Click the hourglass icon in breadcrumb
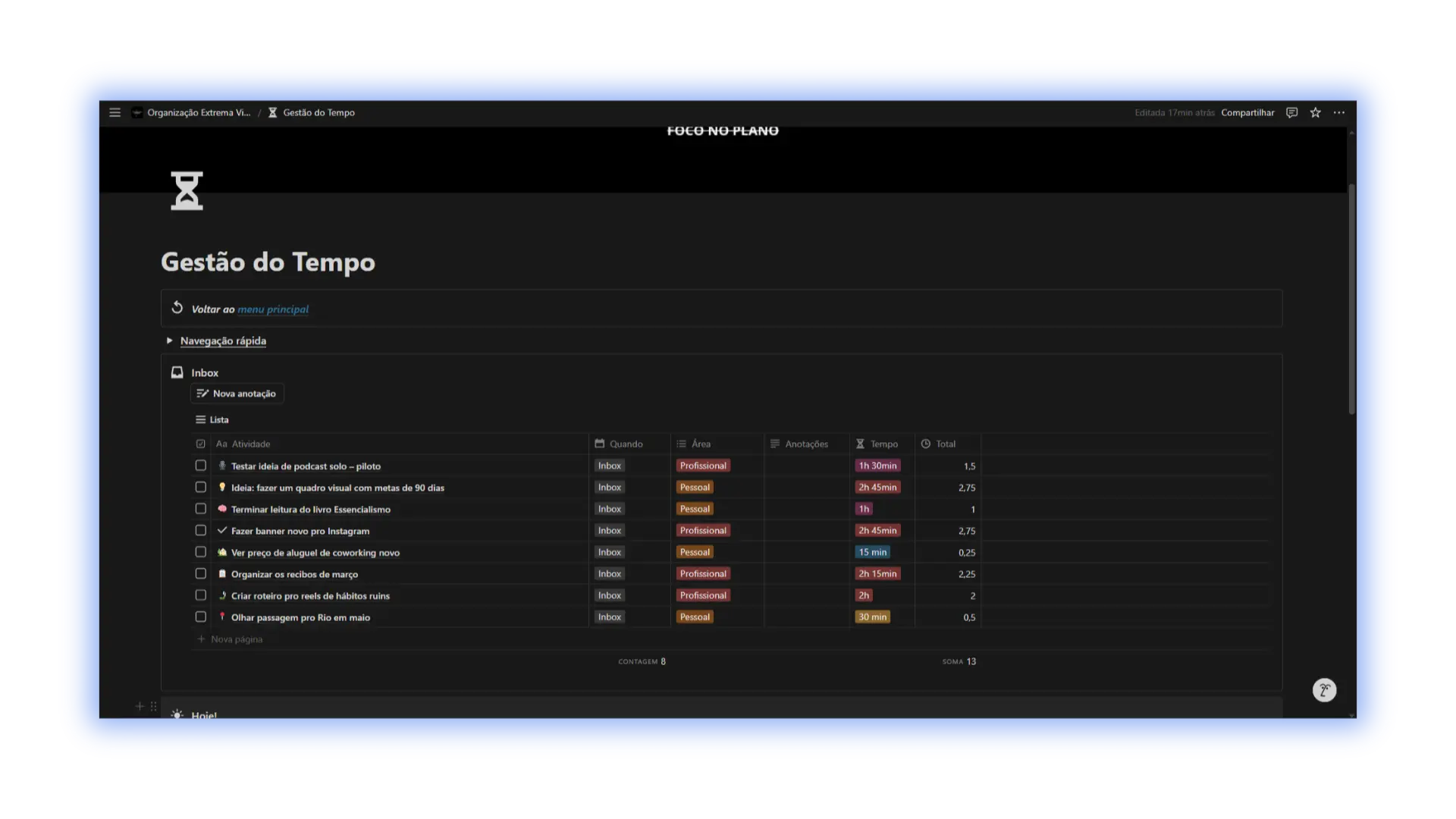 coord(272,112)
